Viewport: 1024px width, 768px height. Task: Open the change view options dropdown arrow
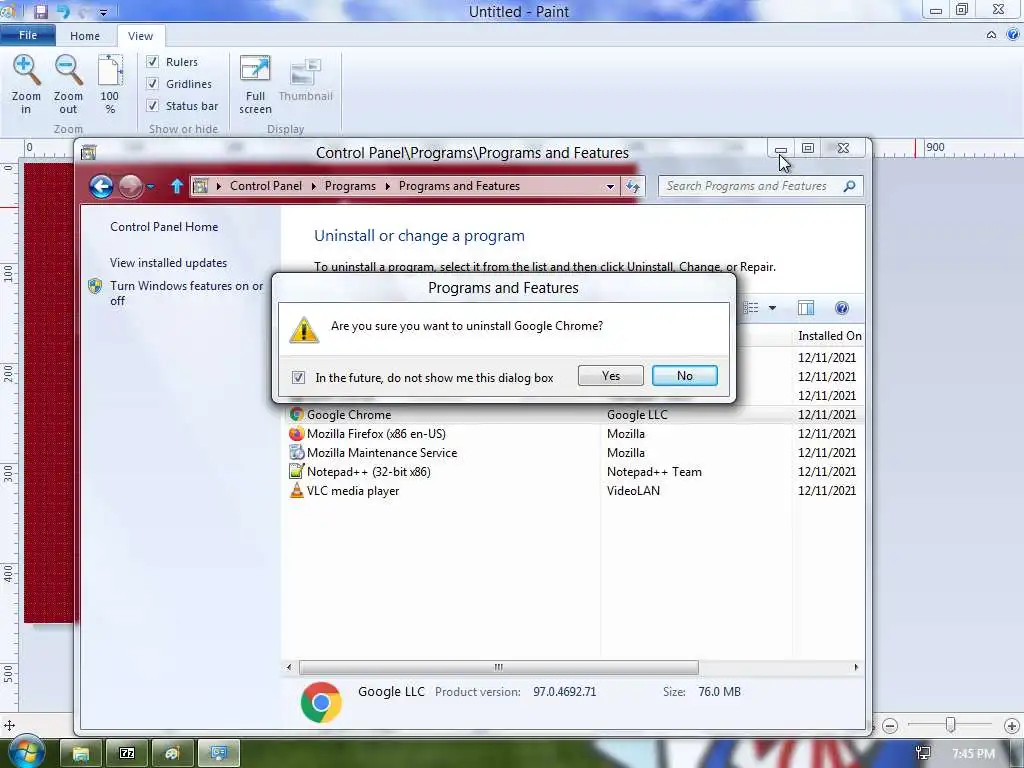tap(772, 308)
